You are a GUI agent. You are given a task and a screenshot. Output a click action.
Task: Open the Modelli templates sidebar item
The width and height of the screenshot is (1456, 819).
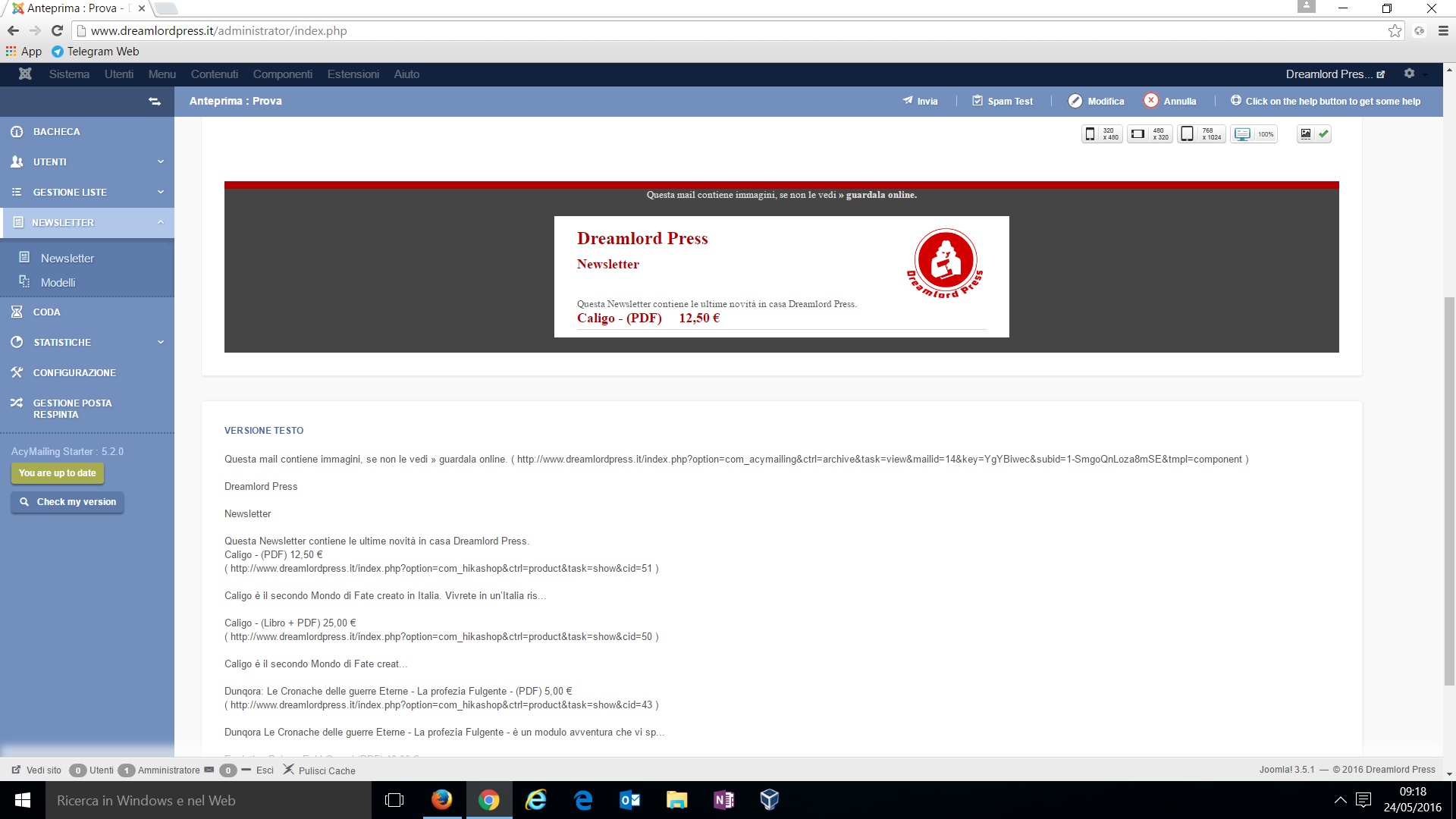click(x=58, y=282)
